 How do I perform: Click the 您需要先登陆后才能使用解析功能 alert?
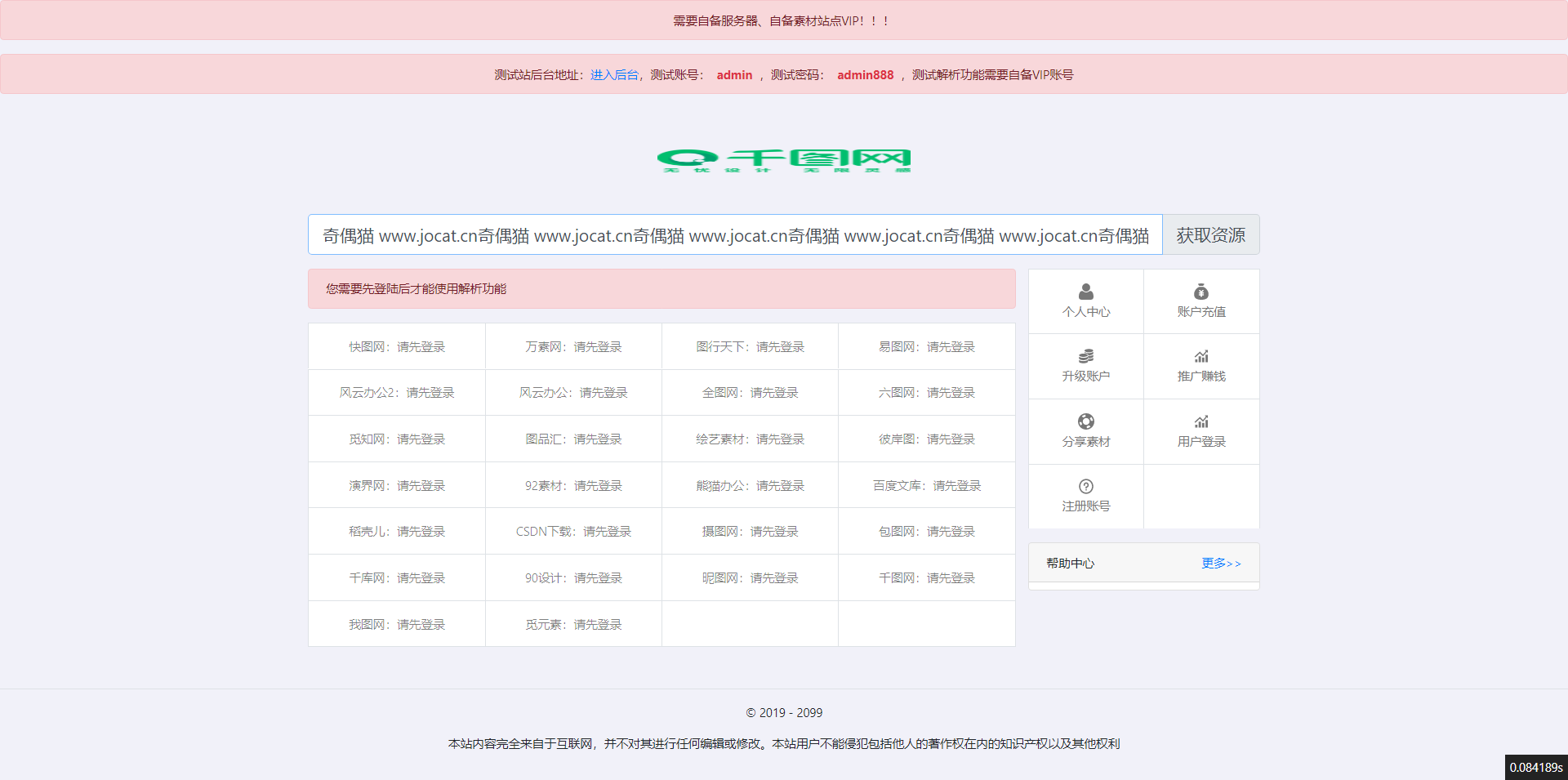661,289
